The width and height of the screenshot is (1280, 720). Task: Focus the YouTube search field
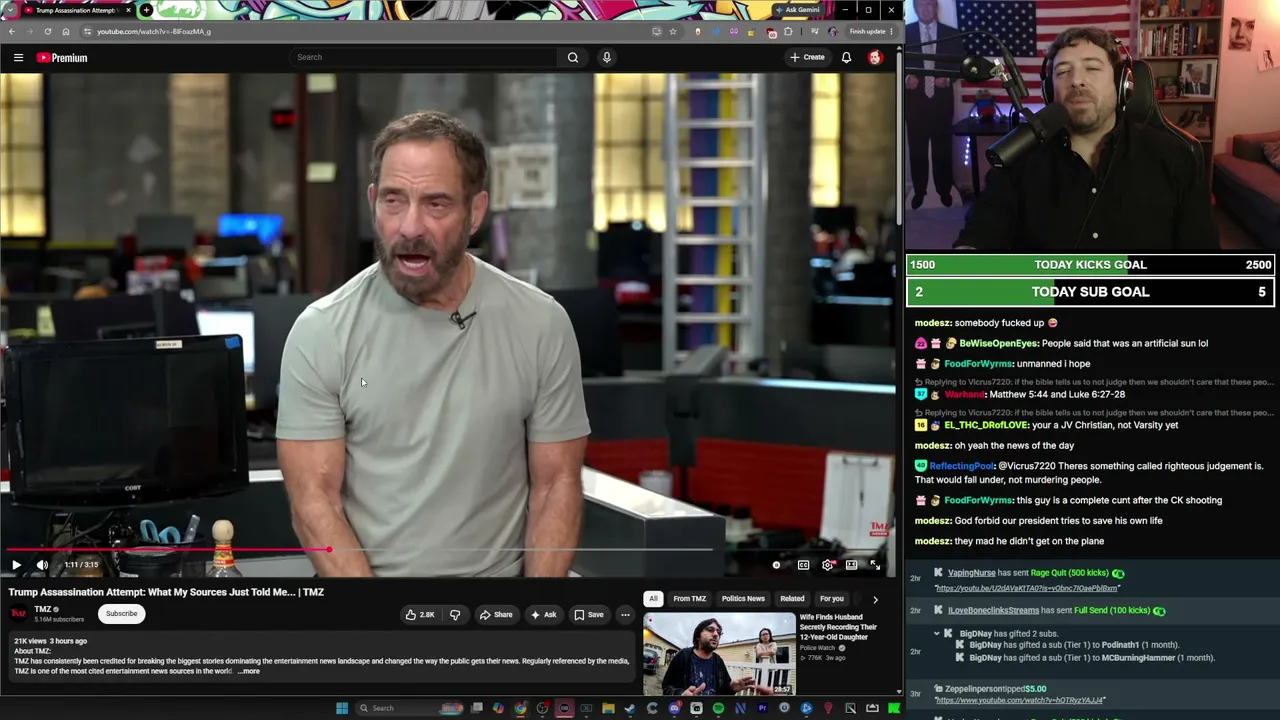424,57
